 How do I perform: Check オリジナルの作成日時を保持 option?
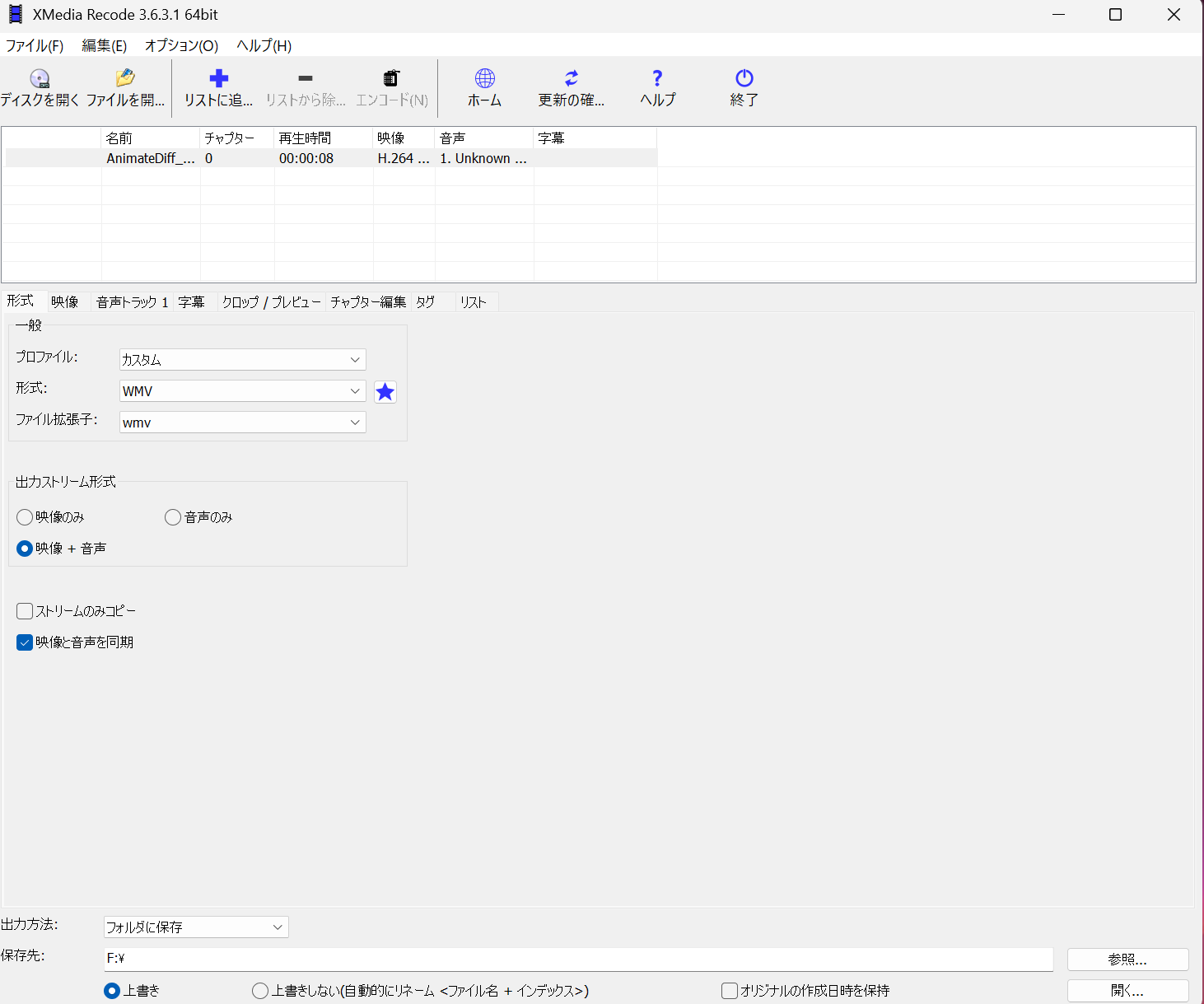[730, 991]
